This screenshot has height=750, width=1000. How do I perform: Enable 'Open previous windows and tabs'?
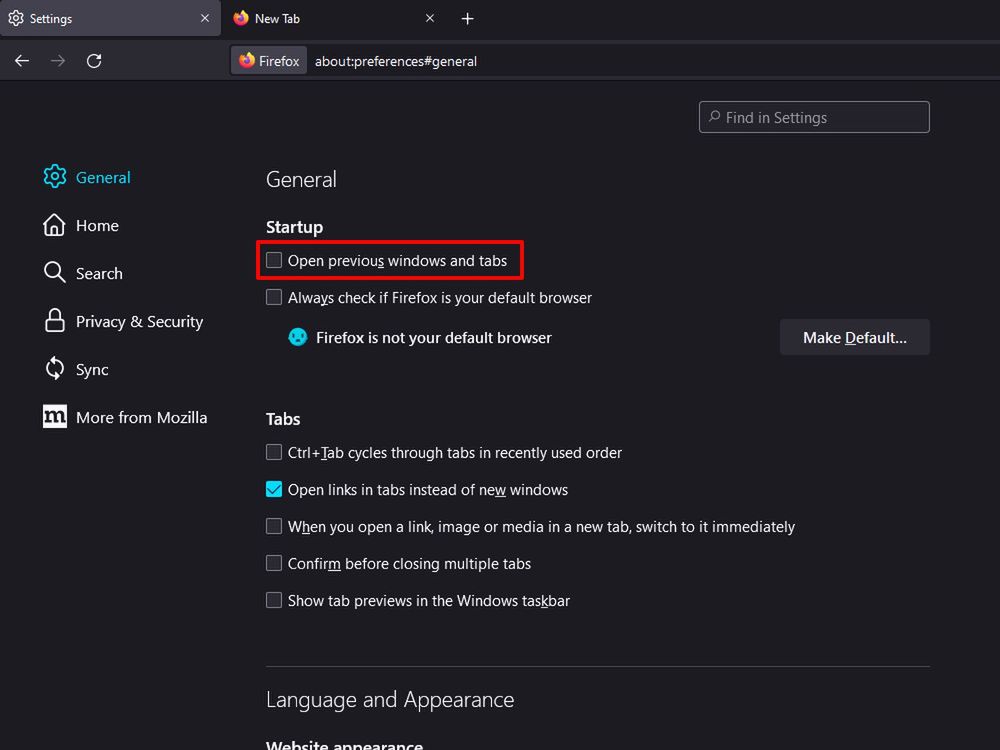274,259
